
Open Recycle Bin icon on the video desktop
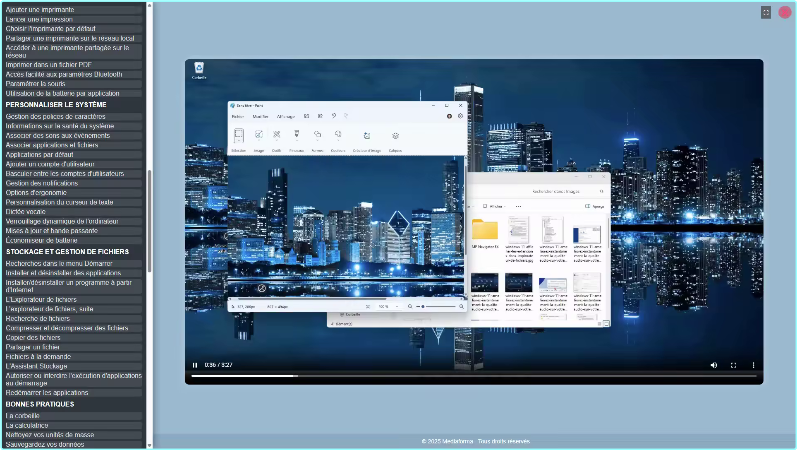pyautogui.click(x=199, y=70)
